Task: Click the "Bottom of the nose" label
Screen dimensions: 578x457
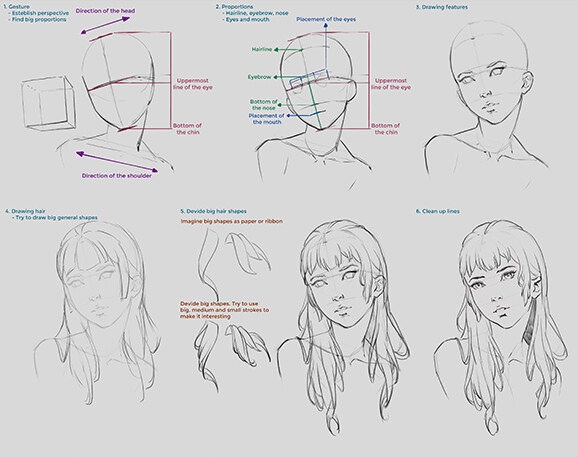Action: click(264, 105)
